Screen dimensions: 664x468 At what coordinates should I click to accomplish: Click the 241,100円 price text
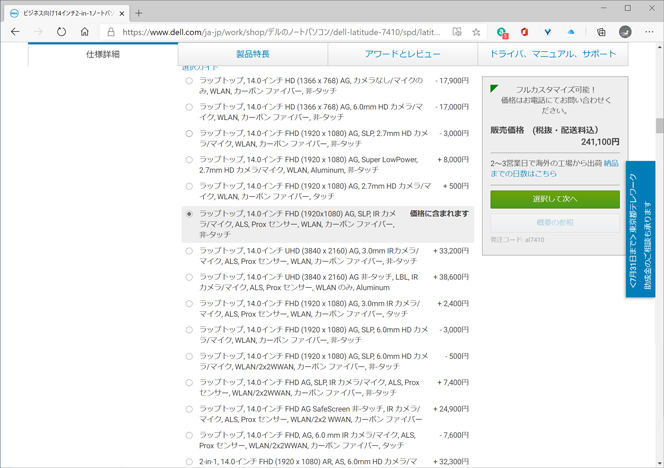[x=600, y=142]
